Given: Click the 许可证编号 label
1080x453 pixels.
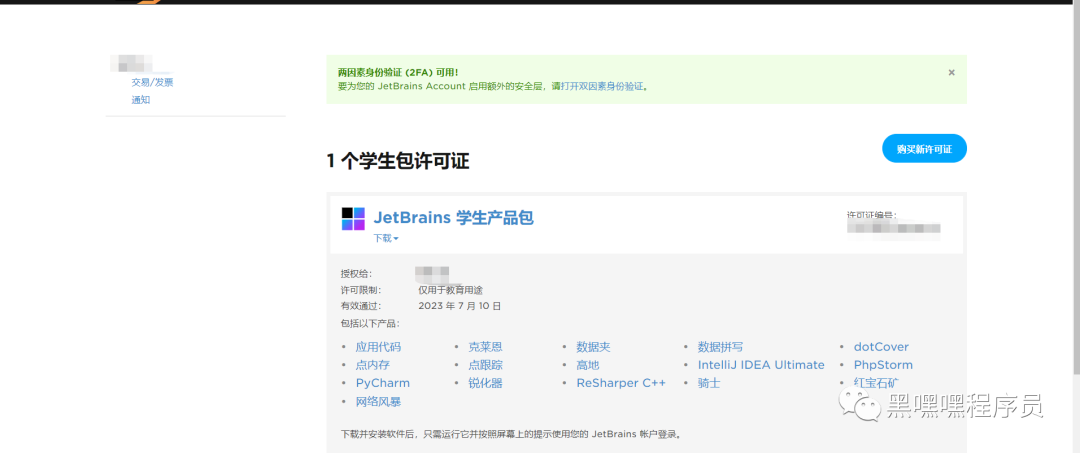Looking at the screenshot, I should point(871,215).
